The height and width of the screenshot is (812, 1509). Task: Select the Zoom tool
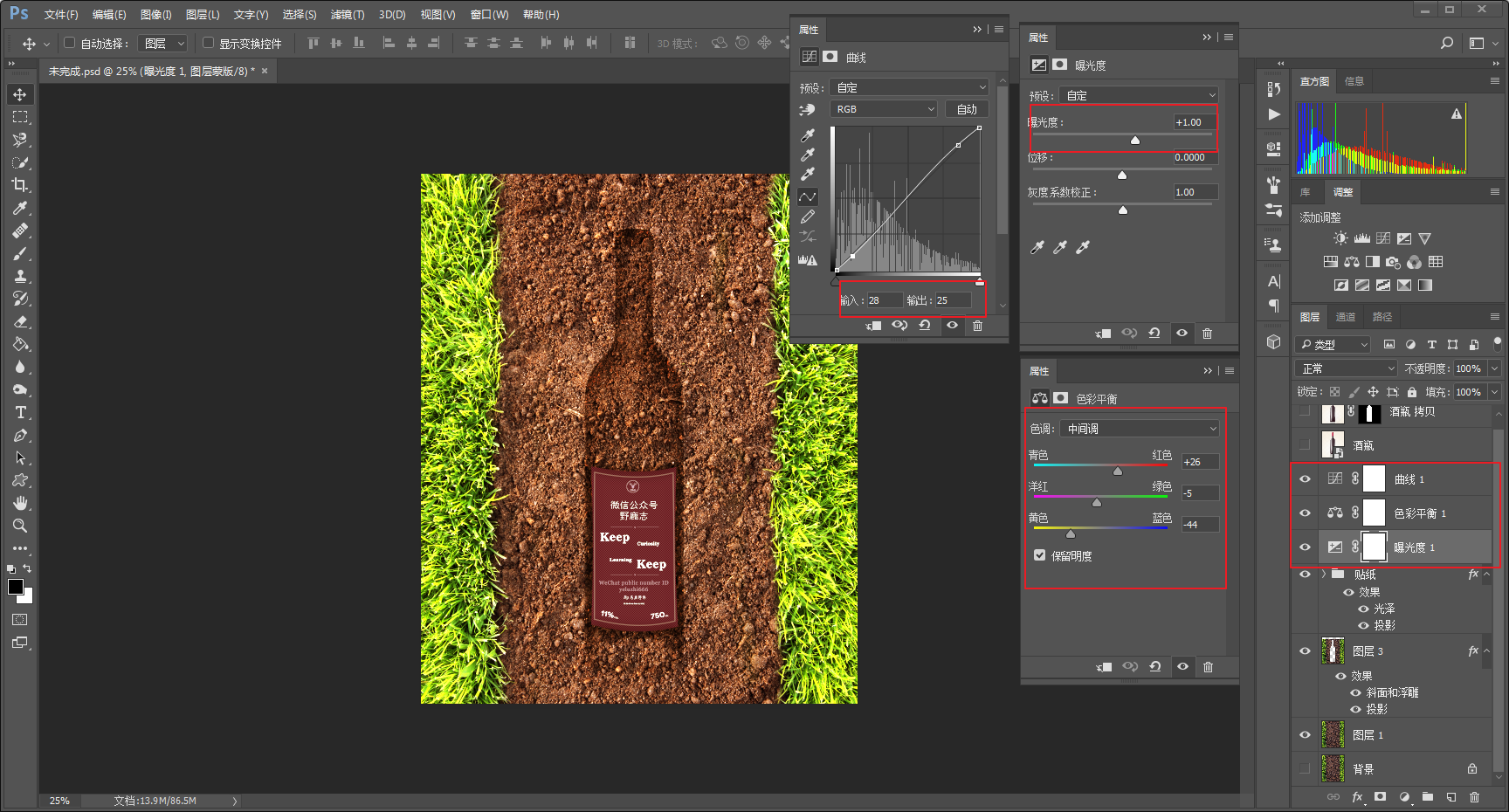coord(20,526)
